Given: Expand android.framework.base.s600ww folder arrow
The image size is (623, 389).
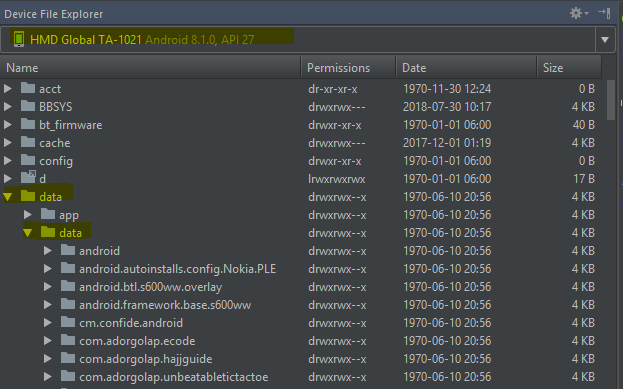Looking at the screenshot, I should 48,305.
